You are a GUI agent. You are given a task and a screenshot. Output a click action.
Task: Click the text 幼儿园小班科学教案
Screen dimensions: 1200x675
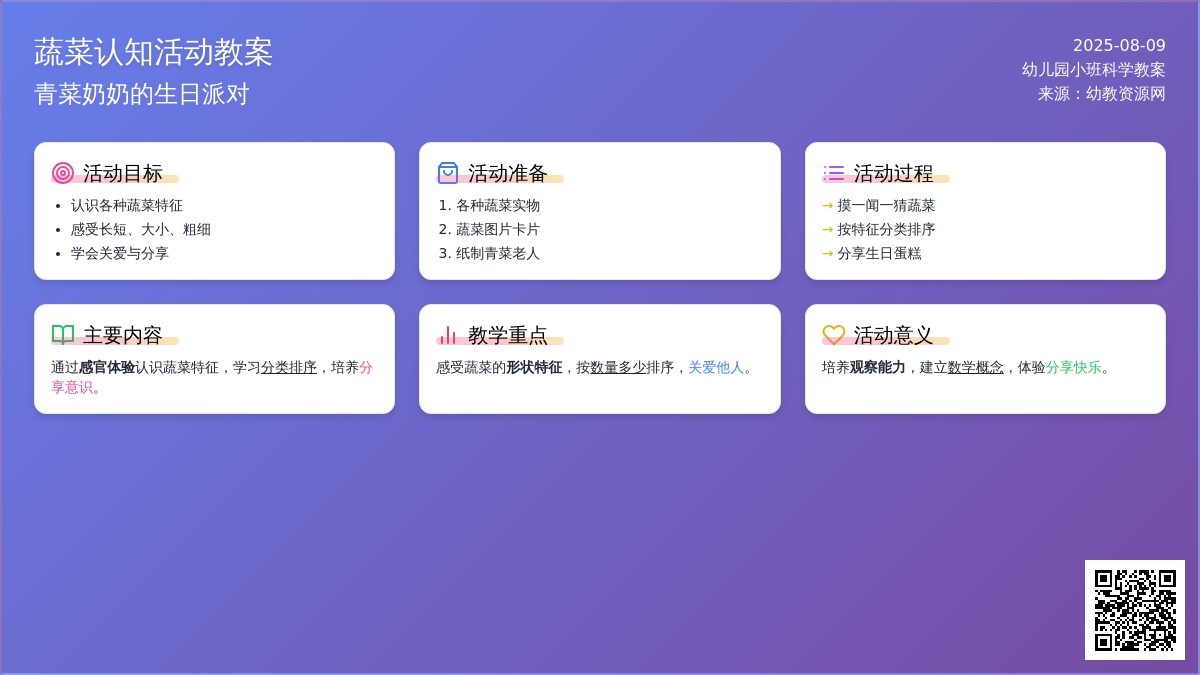click(x=1094, y=69)
